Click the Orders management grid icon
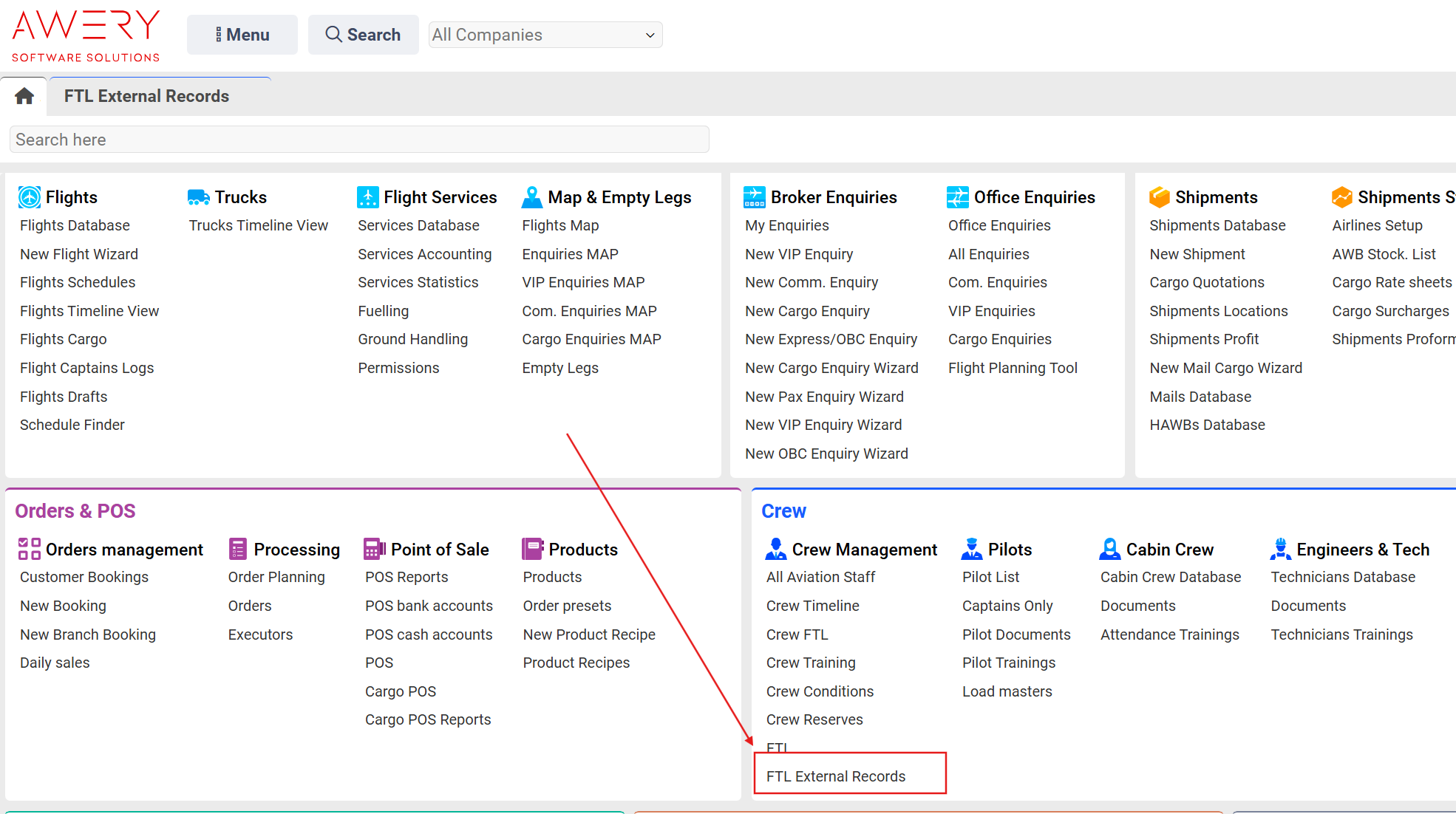This screenshot has width=1456, height=814. pos(30,549)
